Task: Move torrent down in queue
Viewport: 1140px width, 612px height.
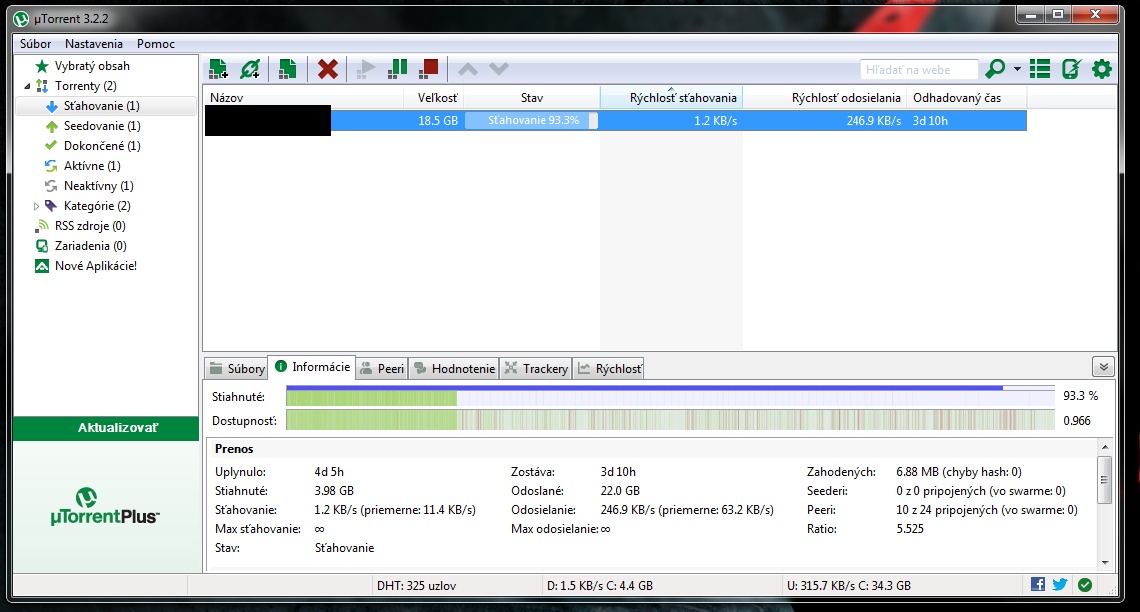Action: [x=499, y=69]
